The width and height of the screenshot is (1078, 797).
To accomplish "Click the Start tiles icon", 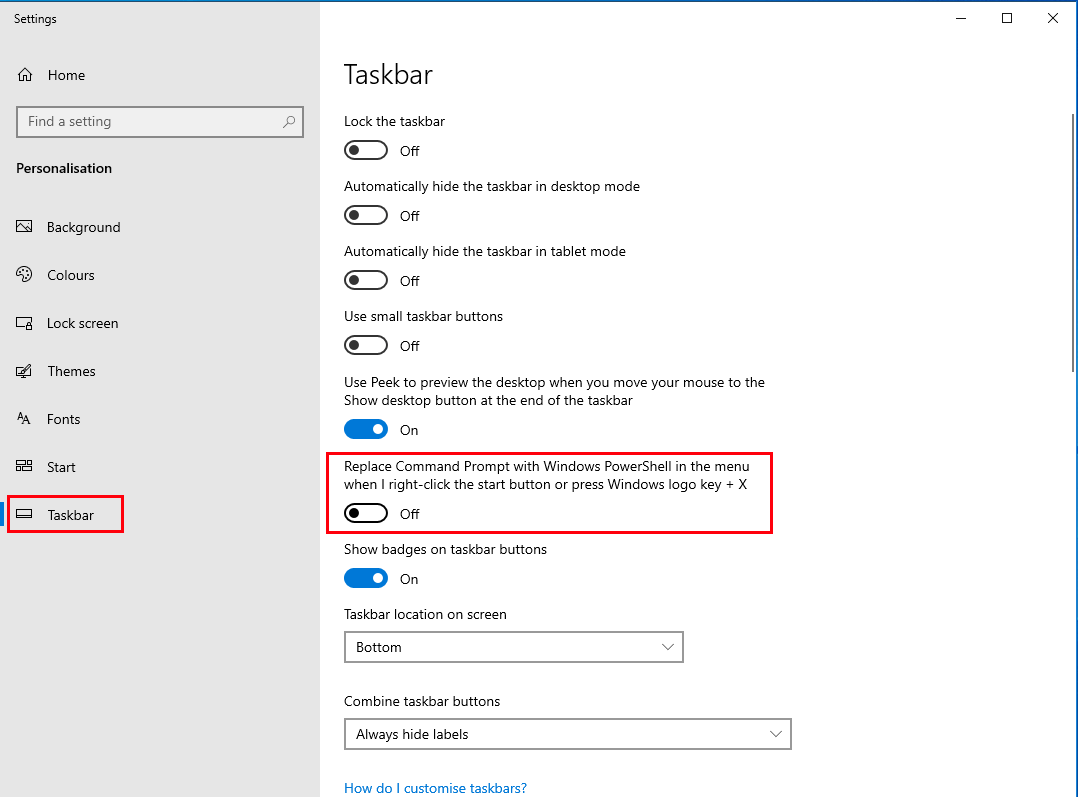I will coord(24,466).
